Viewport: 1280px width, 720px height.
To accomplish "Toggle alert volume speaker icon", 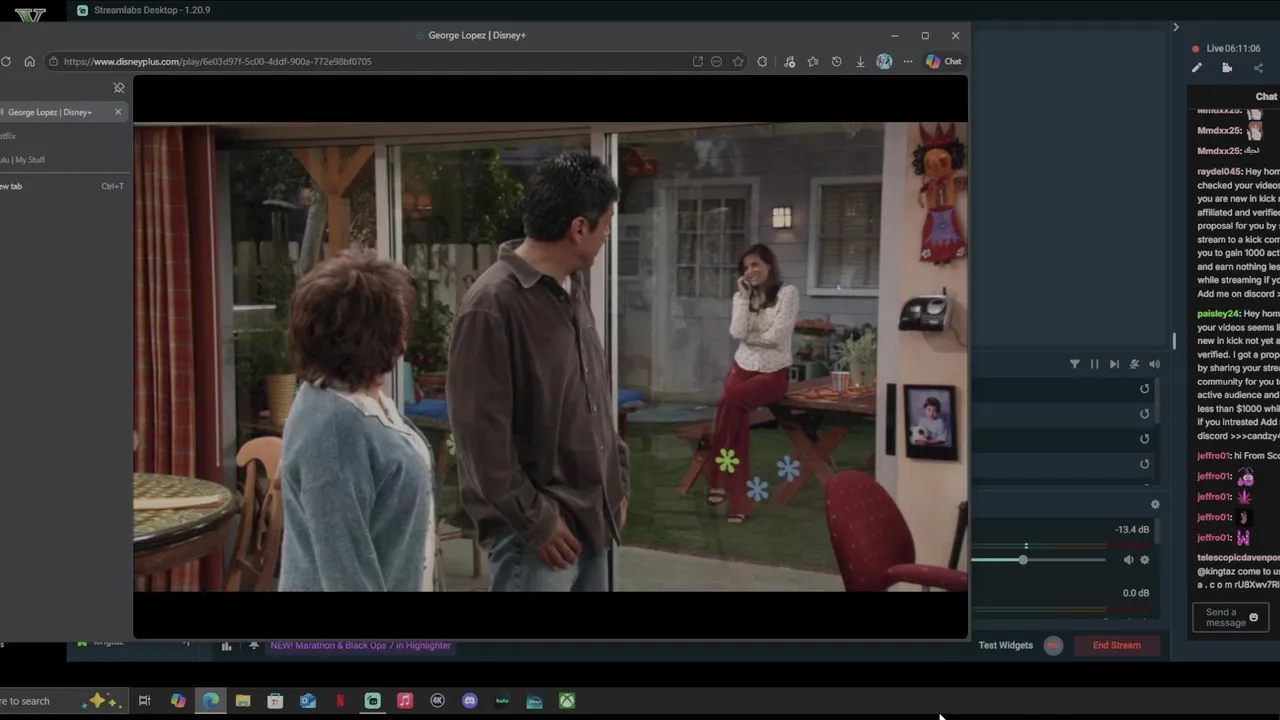I will pos(1154,364).
